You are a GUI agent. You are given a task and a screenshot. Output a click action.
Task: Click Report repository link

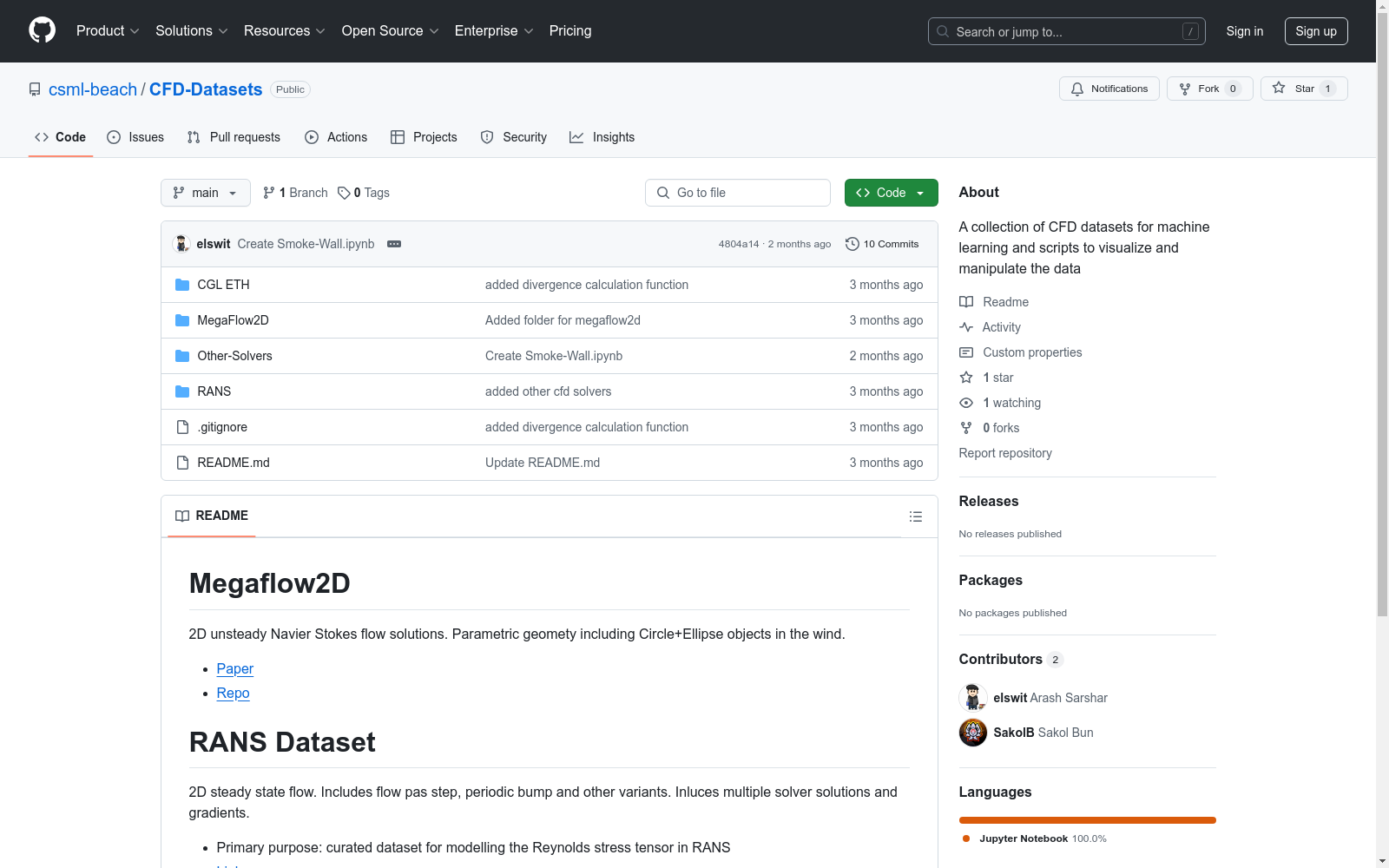(x=1005, y=453)
